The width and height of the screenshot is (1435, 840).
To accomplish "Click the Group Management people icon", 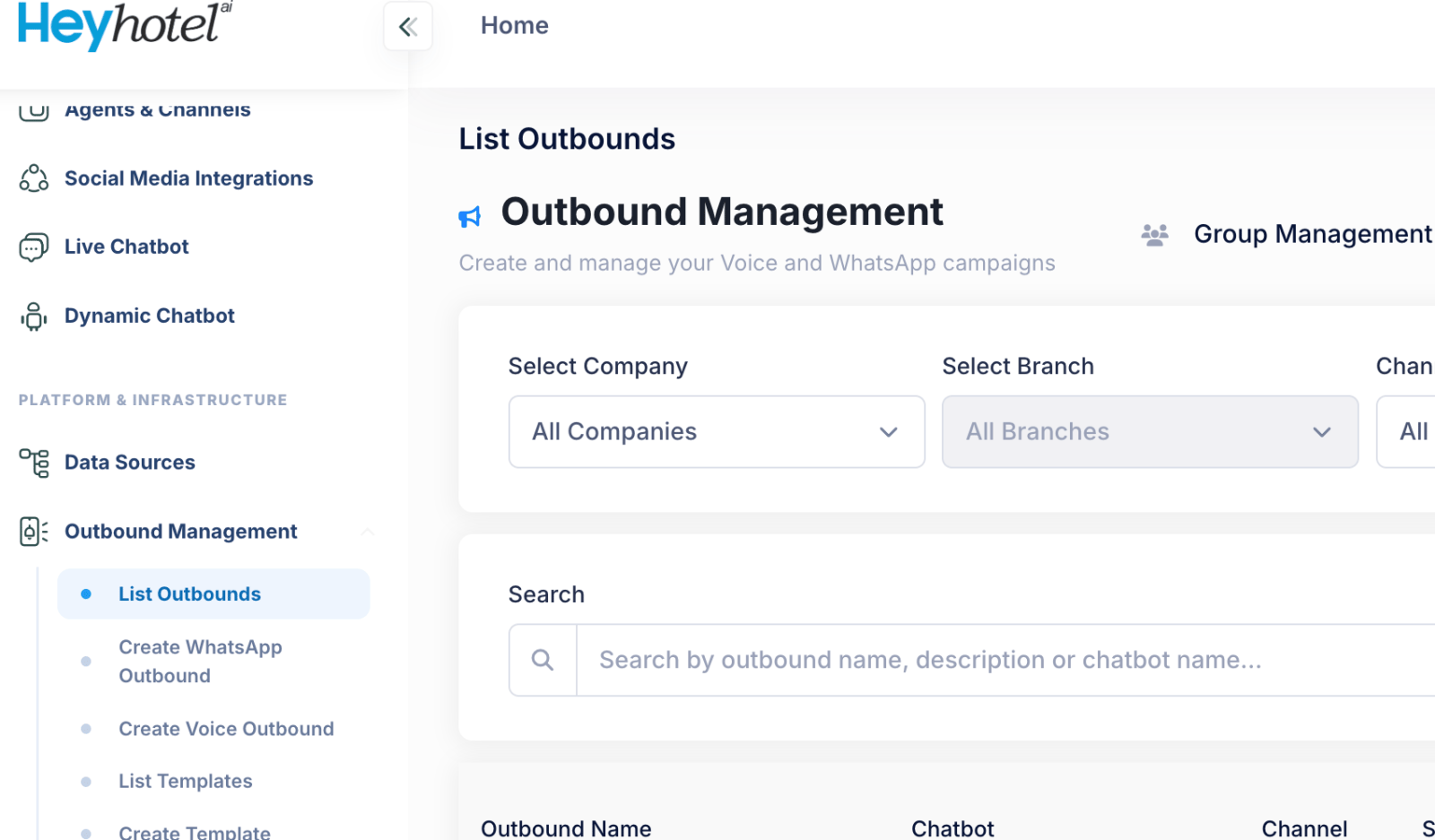I will [x=1154, y=235].
